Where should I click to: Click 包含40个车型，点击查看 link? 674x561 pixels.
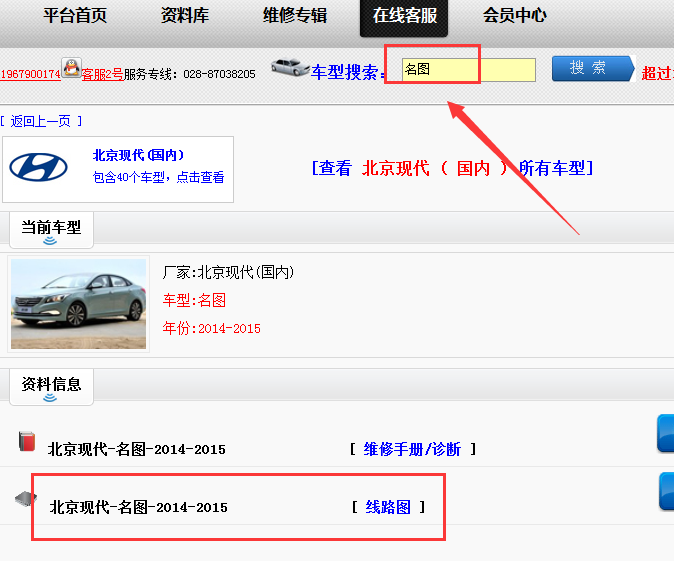coord(158,177)
